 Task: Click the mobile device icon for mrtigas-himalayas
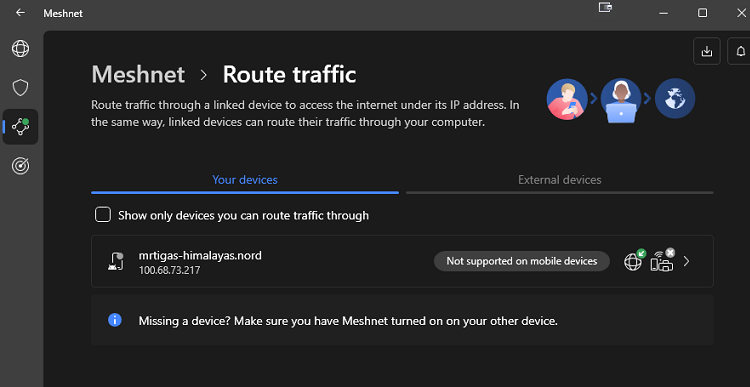pos(115,261)
